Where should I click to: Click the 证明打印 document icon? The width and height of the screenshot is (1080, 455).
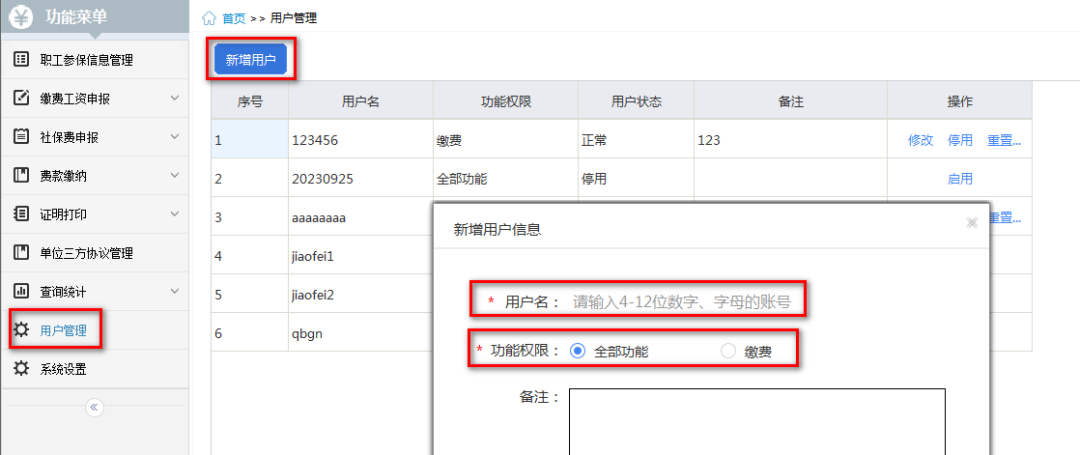[21, 214]
